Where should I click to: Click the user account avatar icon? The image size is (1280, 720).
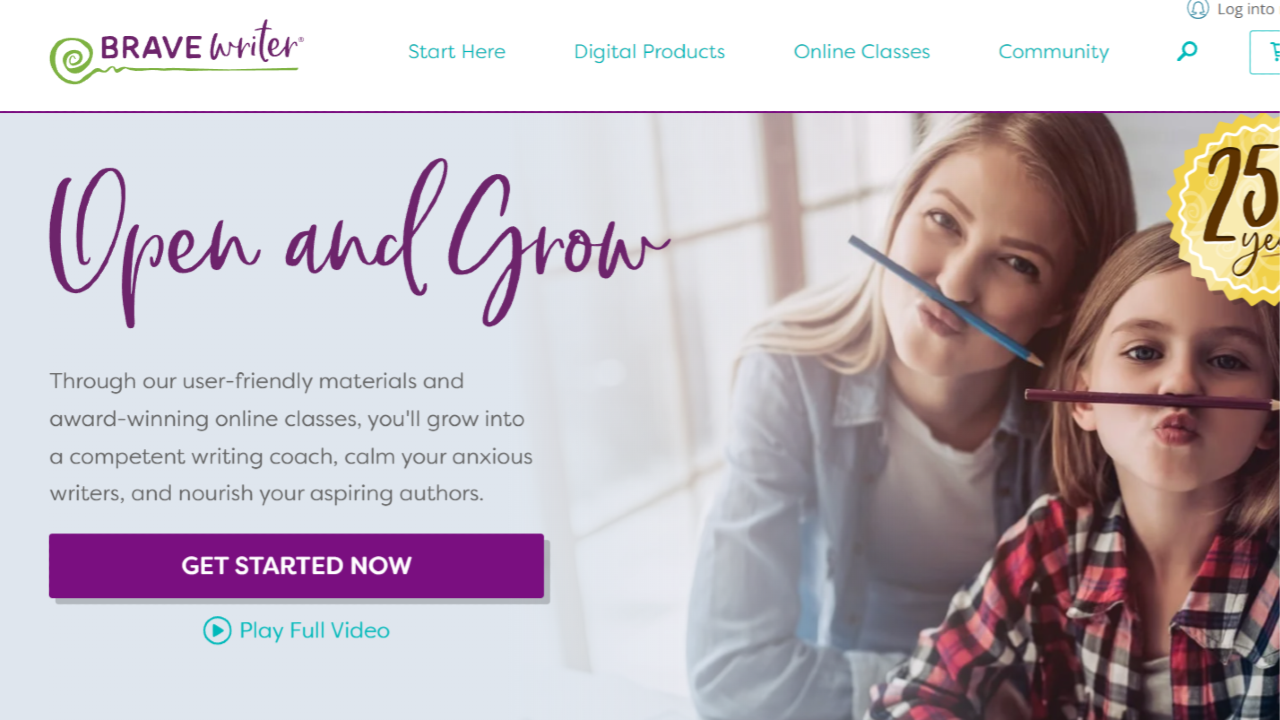click(x=1197, y=9)
